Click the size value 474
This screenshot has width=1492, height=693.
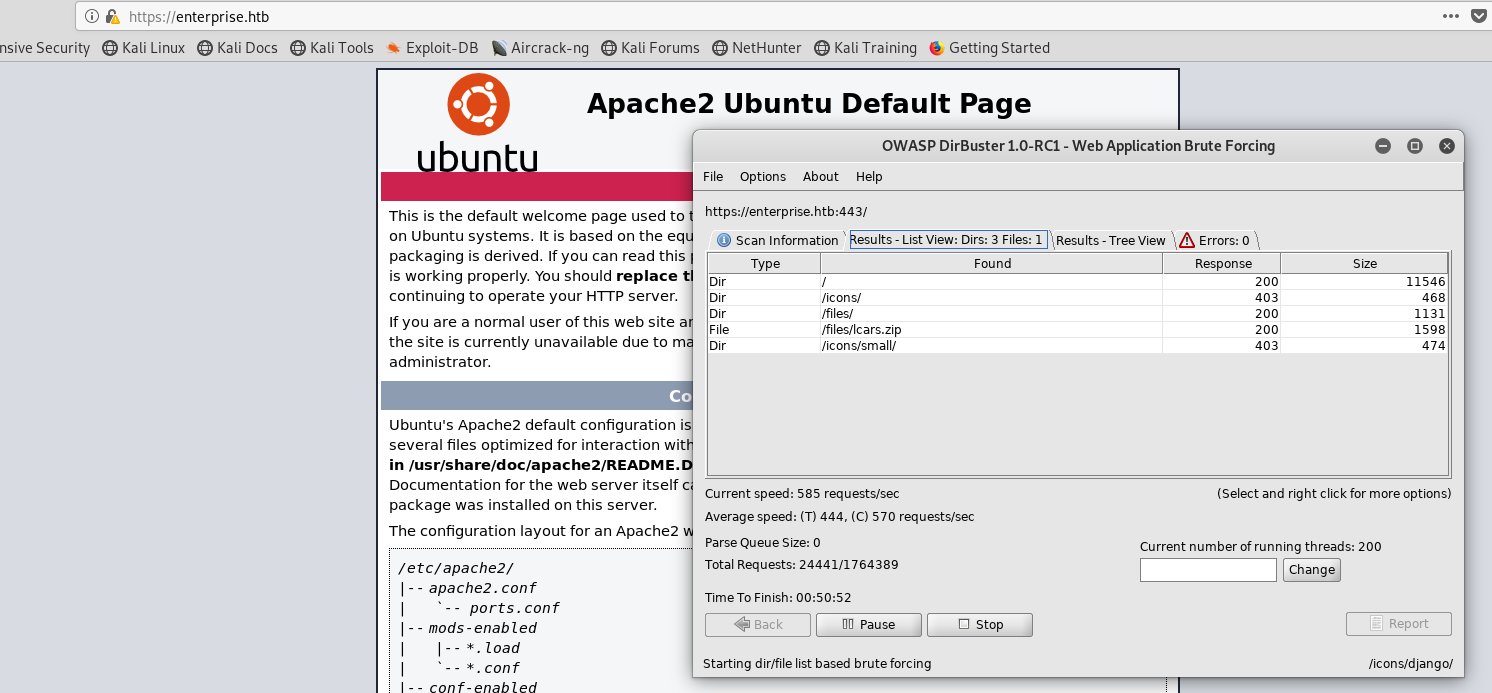coord(1432,346)
